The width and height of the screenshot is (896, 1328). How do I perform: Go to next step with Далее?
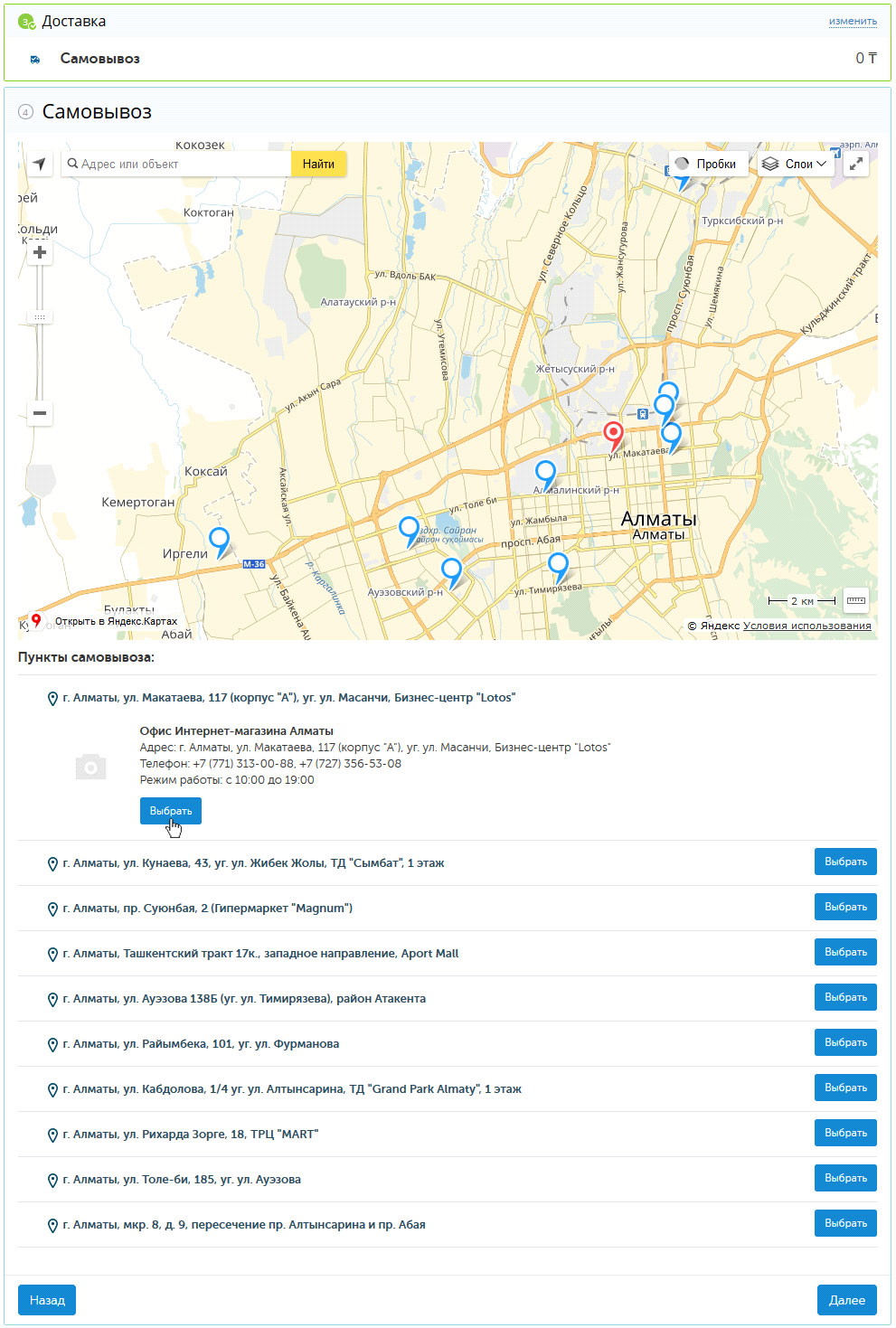pos(846,1300)
